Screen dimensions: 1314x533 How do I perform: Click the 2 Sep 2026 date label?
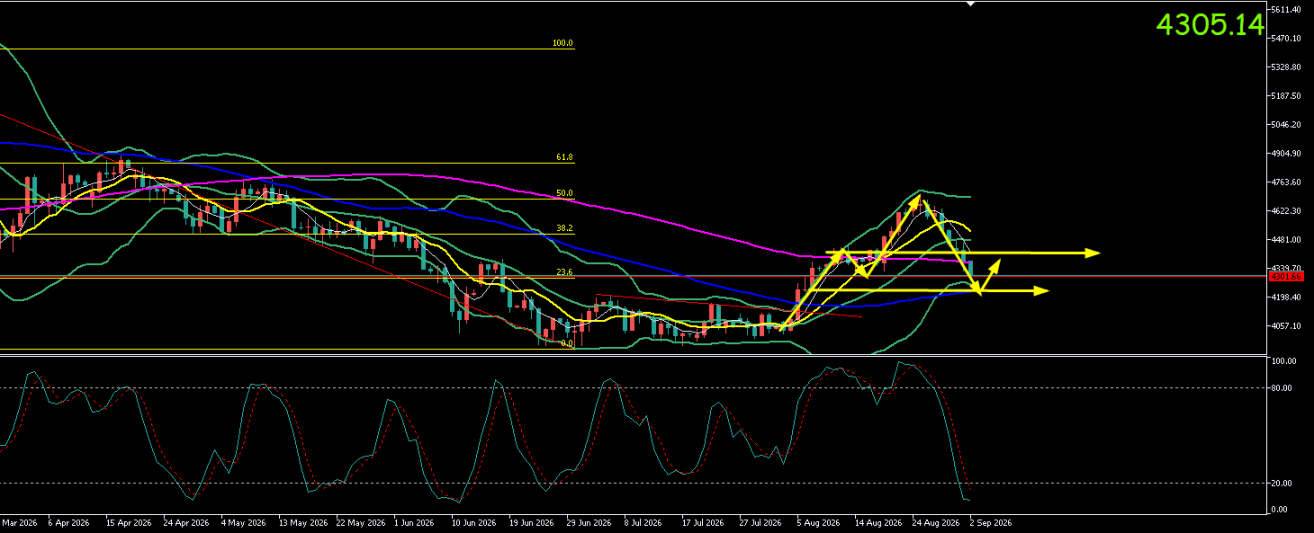(991, 522)
